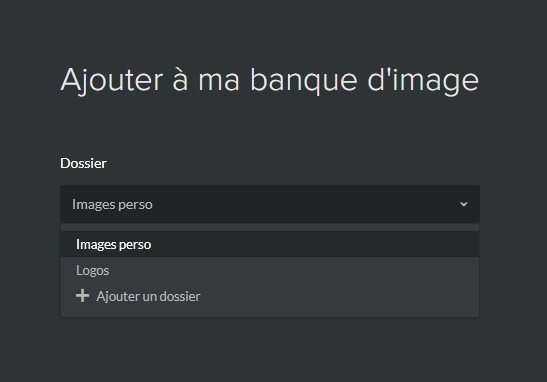Click the word Ajouter in the page heading
The image size is (547, 382).
click(x=112, y=81)
